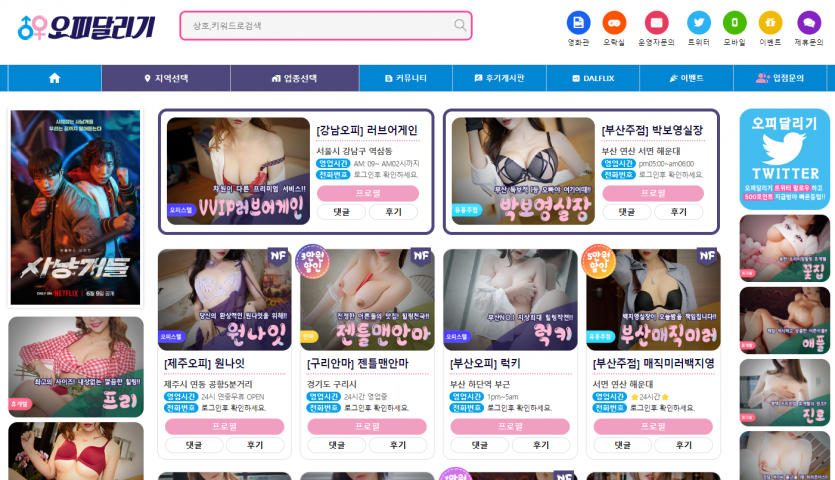This screenshot has width=835, height=480.
Task: Click the 운영자문의 mail icon
Action: [656, 23]
